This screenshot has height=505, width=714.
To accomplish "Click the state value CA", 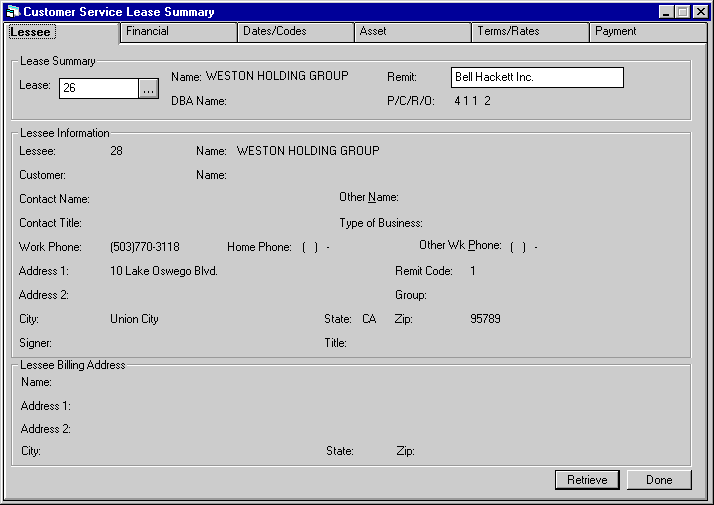I will tap(369, 319).
